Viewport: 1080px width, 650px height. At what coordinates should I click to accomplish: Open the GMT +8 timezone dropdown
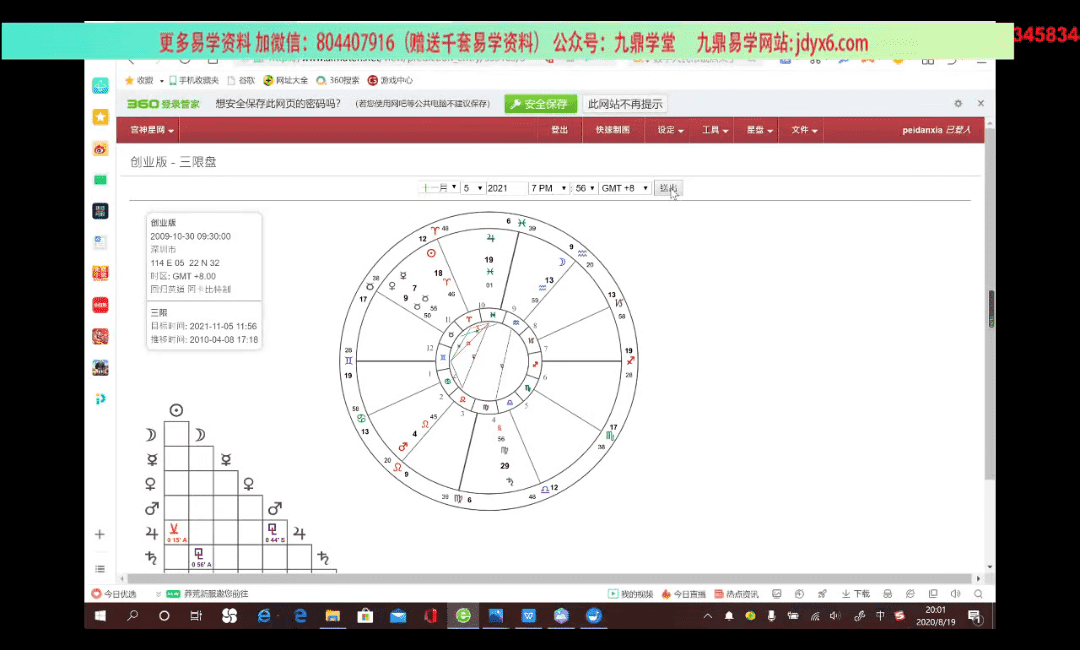point(625,188)
